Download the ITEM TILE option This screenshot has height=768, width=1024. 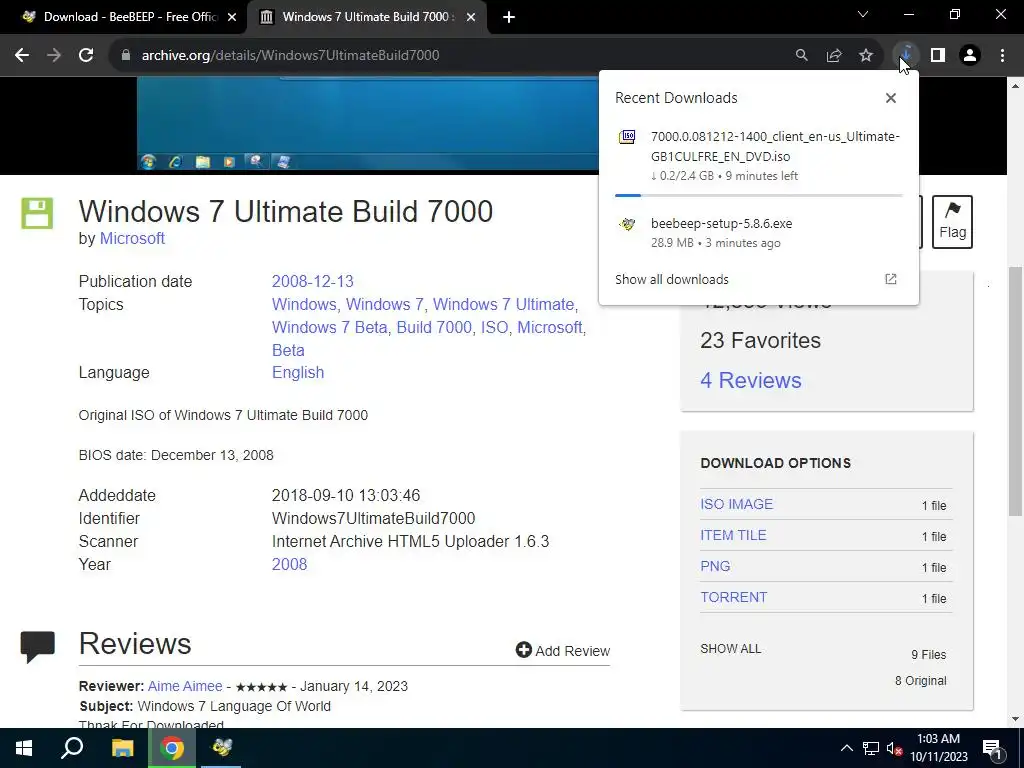[x=733, y=535]
